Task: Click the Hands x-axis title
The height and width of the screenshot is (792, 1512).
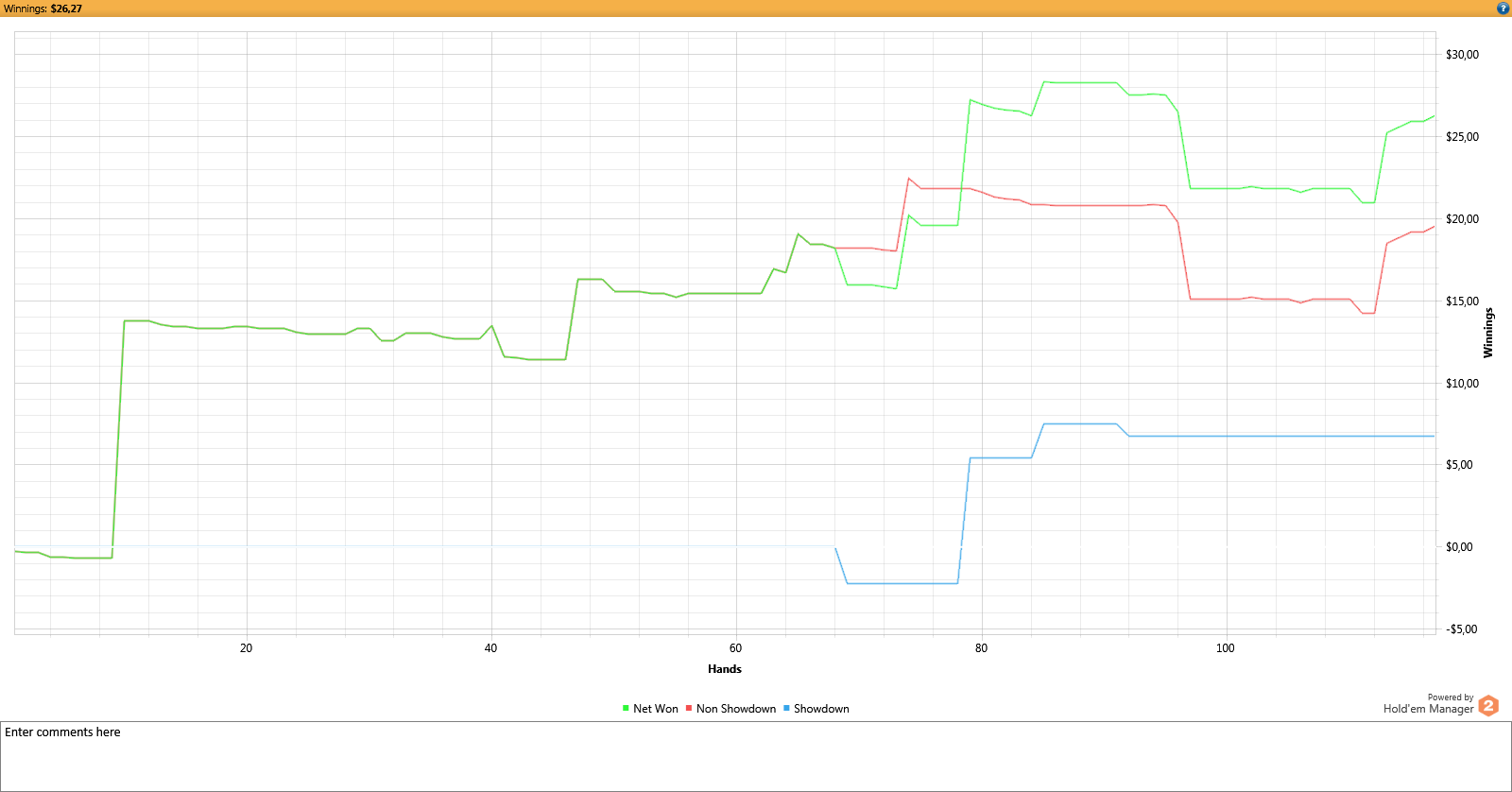Action: (725, 669)
